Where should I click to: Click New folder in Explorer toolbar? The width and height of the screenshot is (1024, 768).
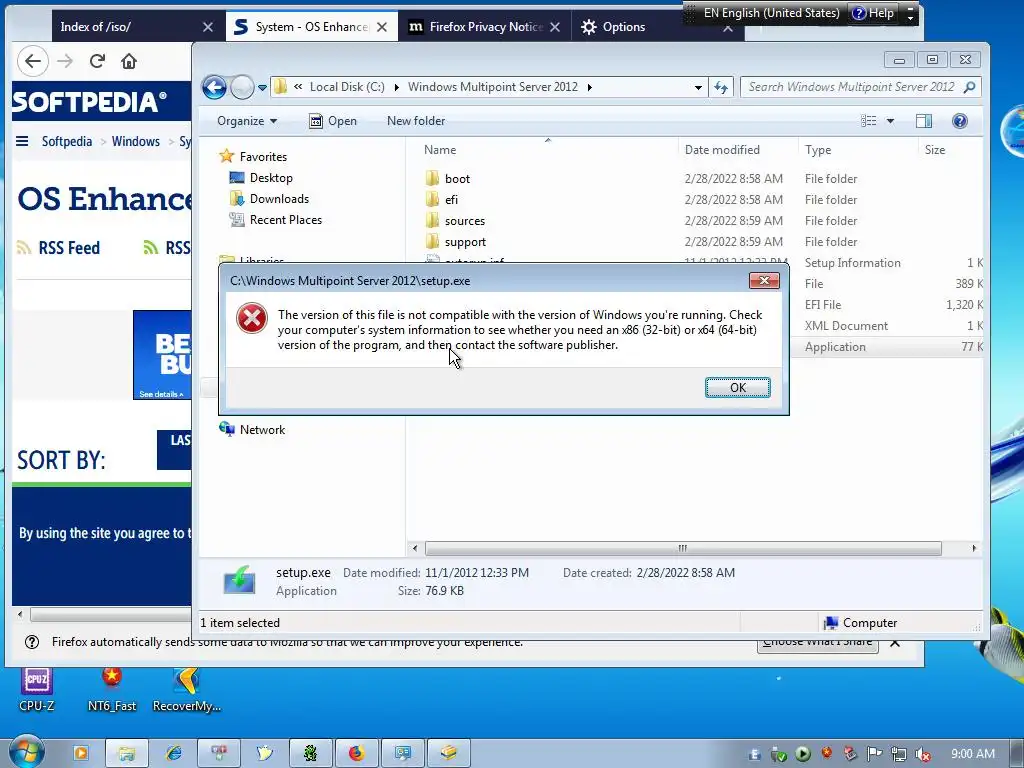click(416, 121)
